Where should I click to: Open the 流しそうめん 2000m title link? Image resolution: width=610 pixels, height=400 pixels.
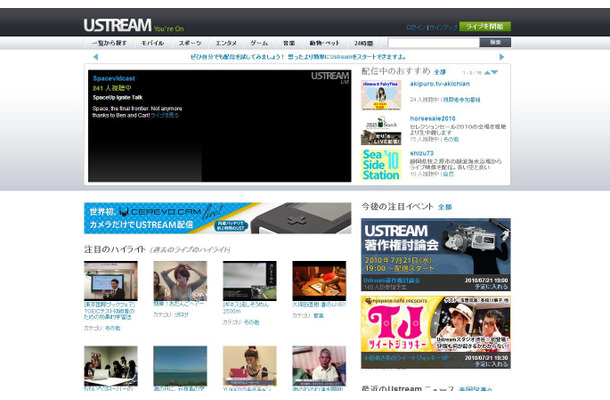(x=246, y=308)
